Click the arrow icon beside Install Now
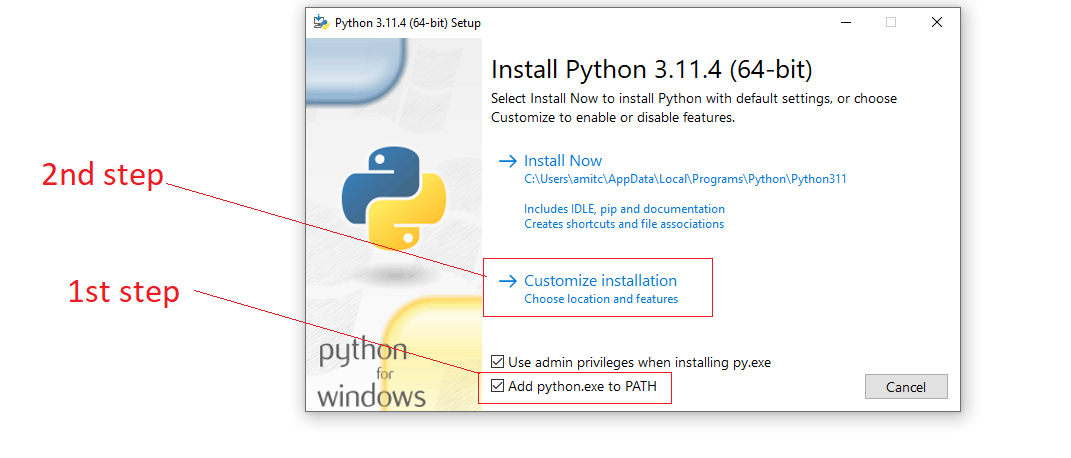This screenshot has height=458, width=1071. pos(507,161)
